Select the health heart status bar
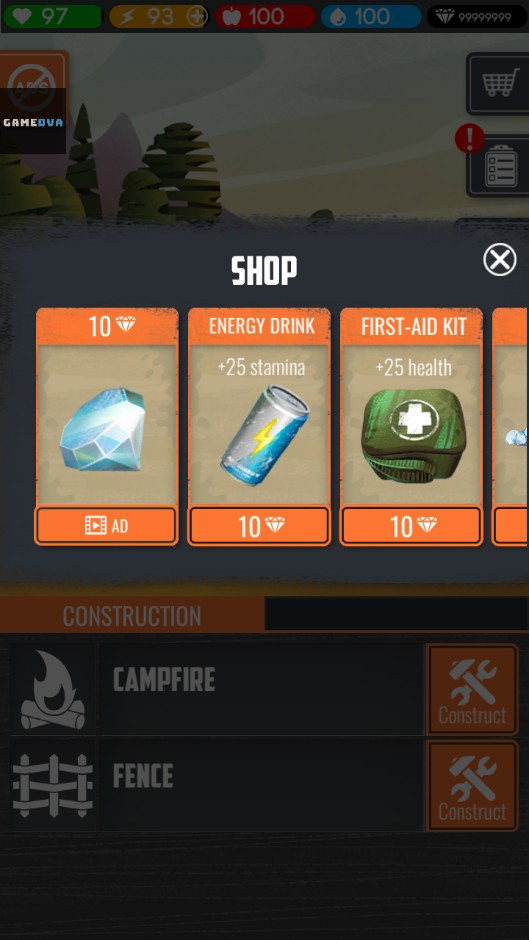Image resolution: width=529 pixels, height=940 pixels. [x=53, y=17]
